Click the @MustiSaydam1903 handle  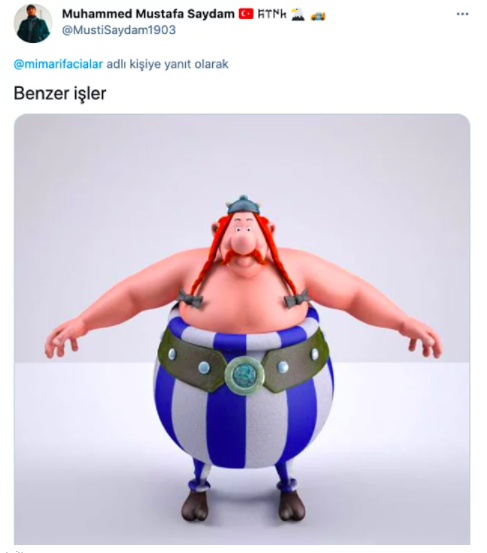(119, 30)
